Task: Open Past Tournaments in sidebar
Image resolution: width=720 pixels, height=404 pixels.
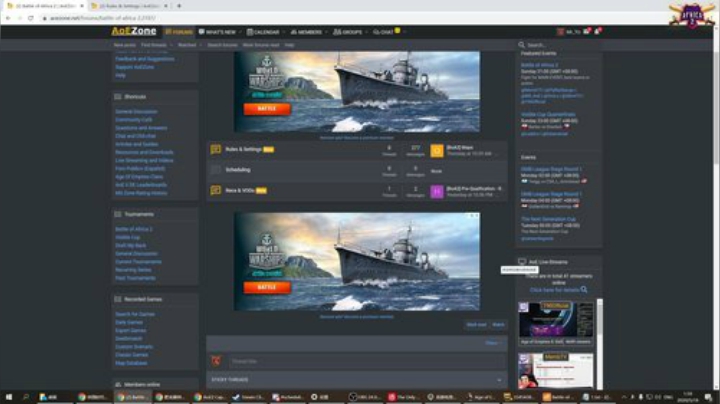Action: [135, 278]
